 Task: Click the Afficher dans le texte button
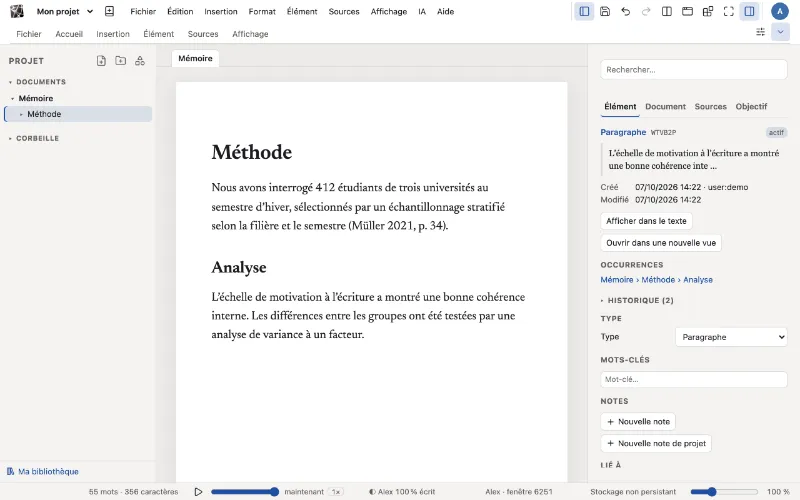(x=646, y=221)
